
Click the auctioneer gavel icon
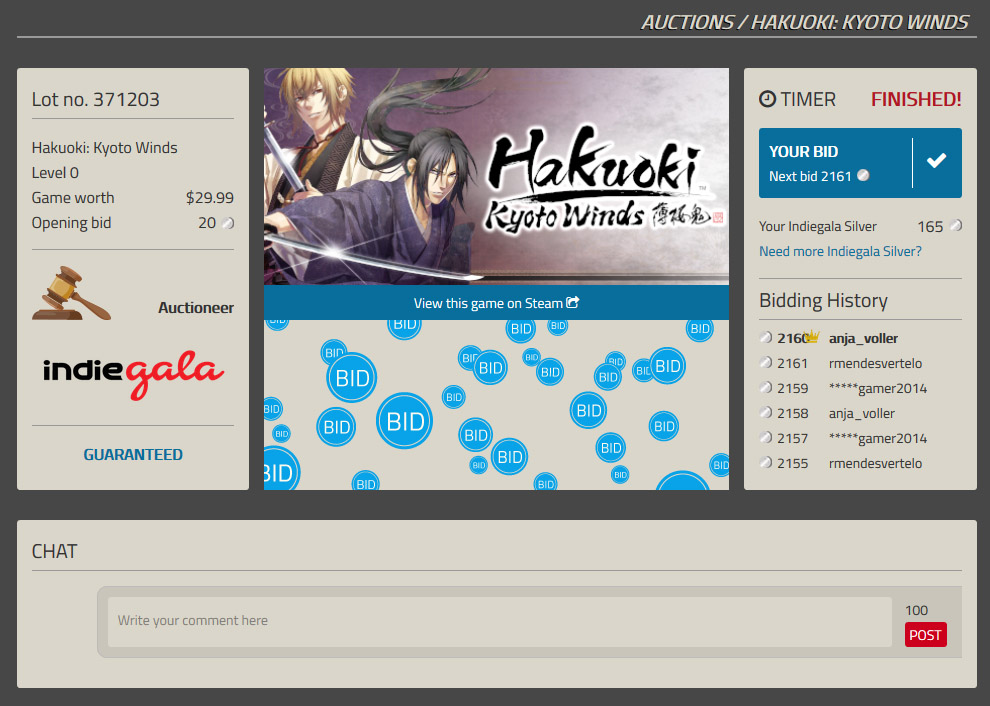(71, 294)
